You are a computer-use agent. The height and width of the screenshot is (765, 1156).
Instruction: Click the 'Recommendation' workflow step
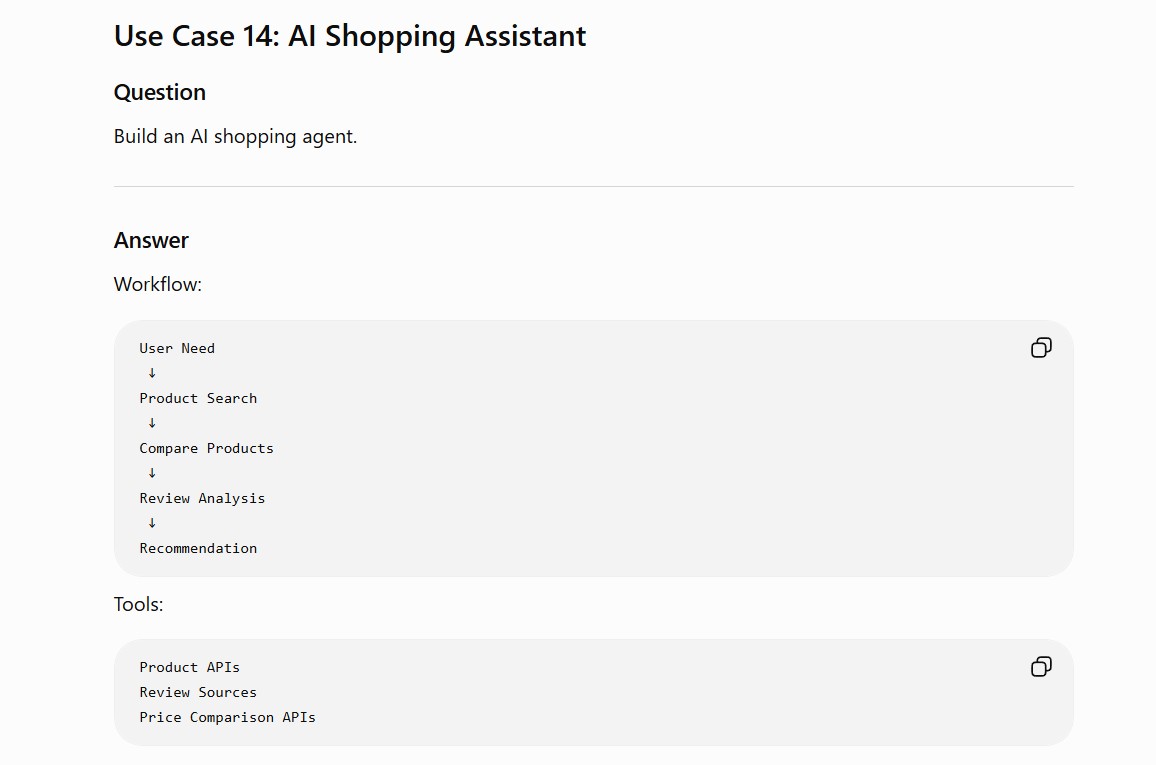coord(198,548)
